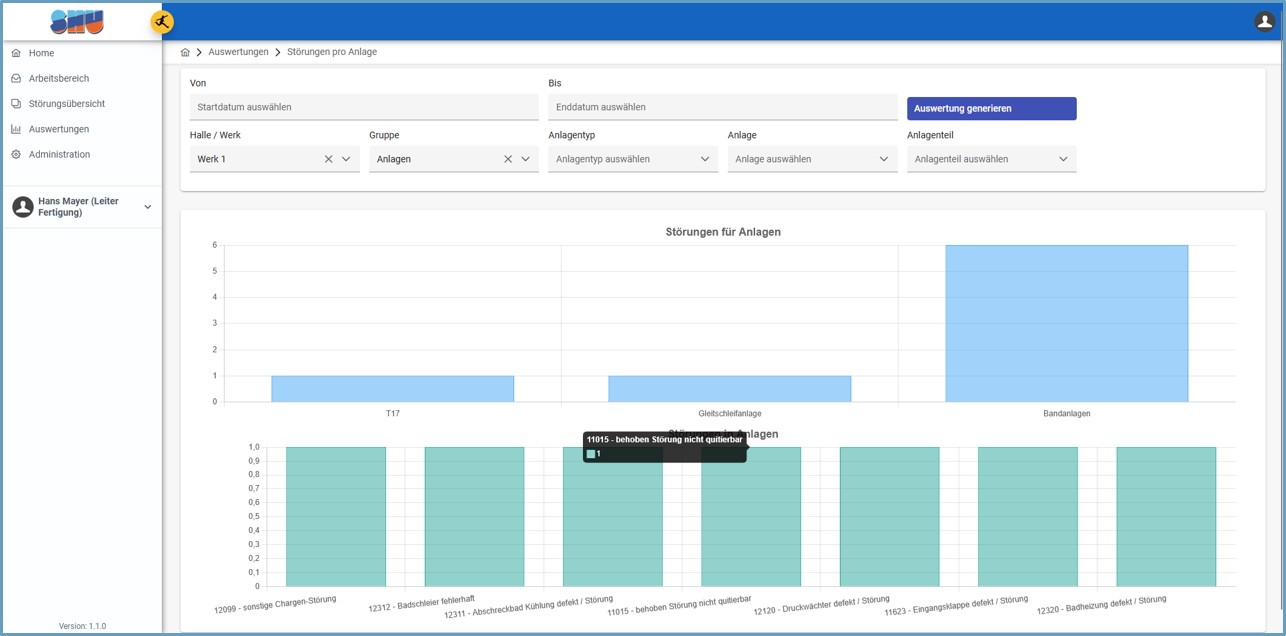Clear the Anlagen group selection with X

pos(507,159)
